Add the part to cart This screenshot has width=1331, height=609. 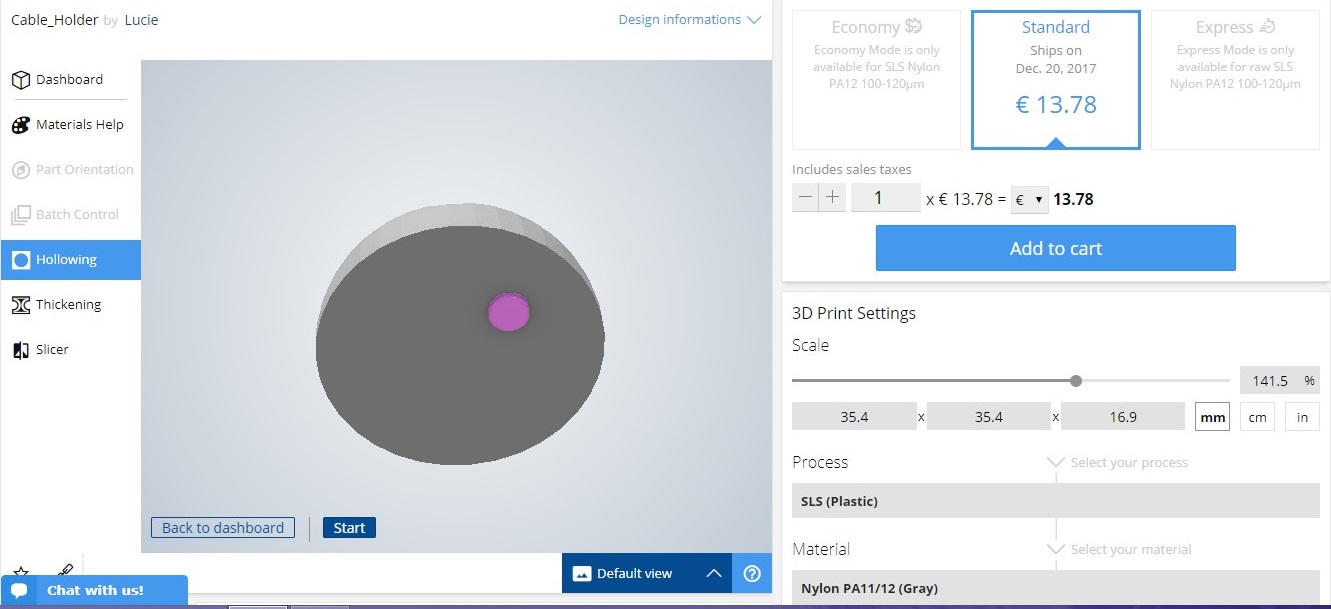pyautogui.click(x=1056, y=248)
